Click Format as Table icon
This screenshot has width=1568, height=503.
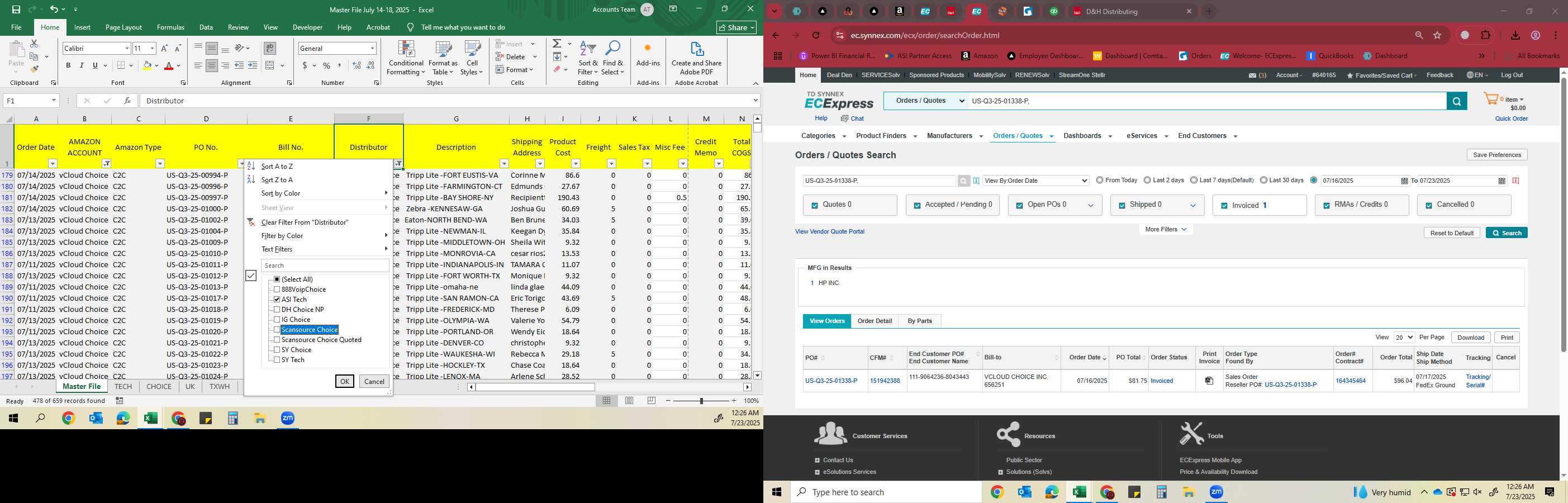click(443, 59)
